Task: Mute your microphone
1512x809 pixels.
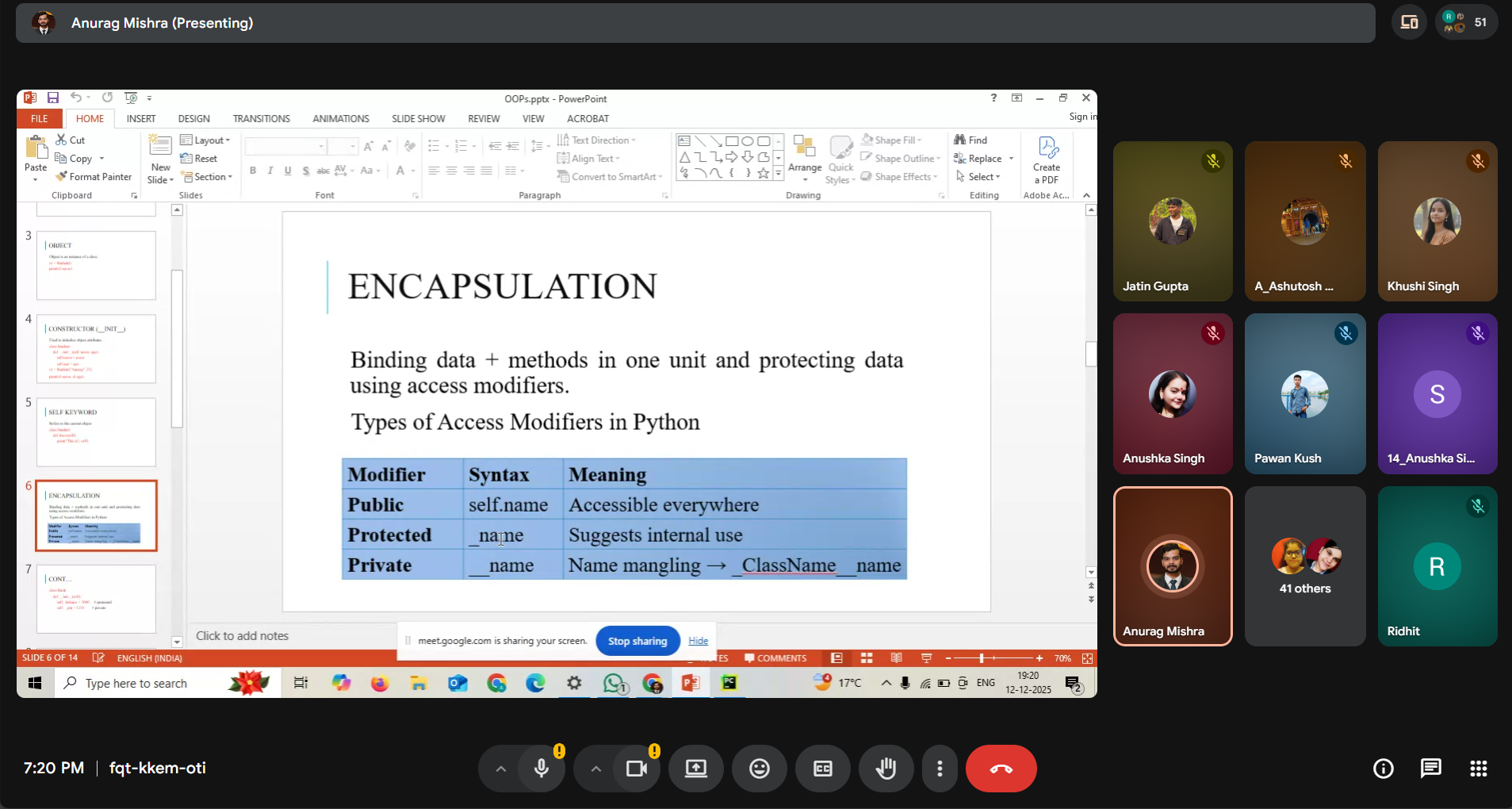Action: [540, 768]
